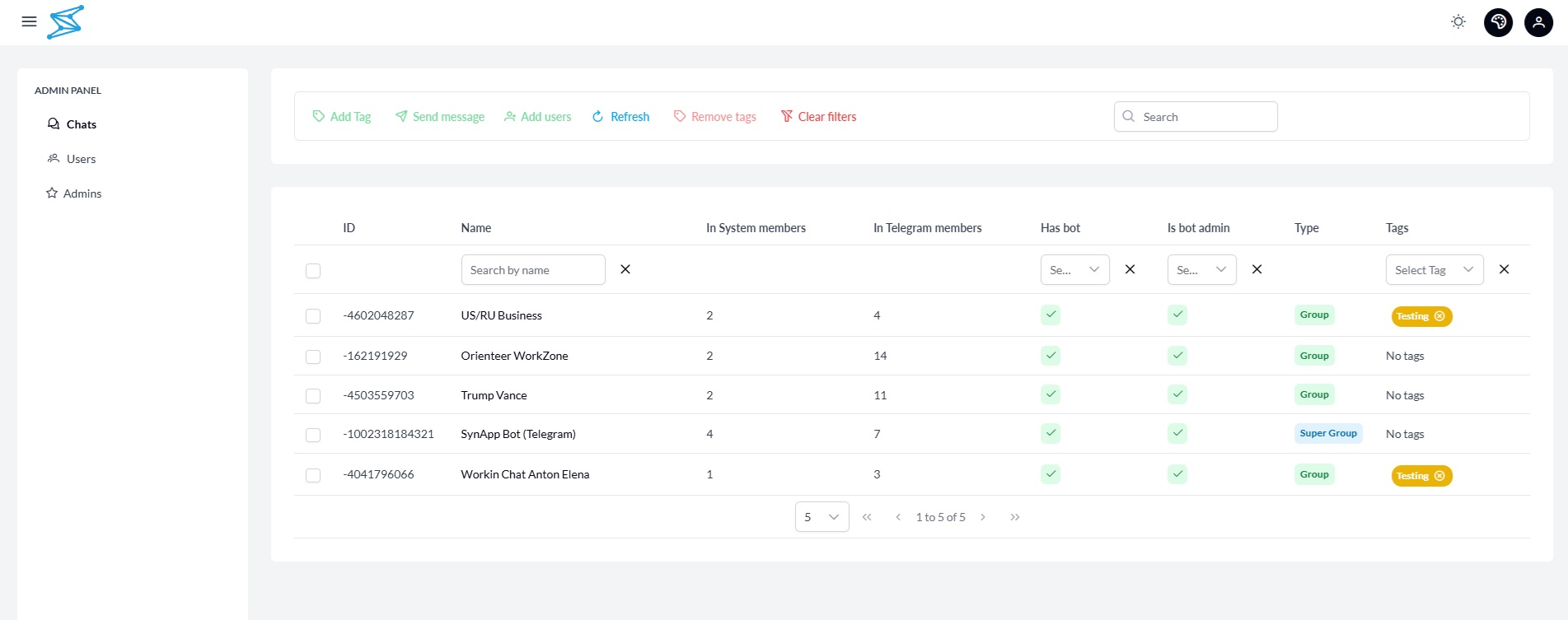Select the Workin Chat Anton Elena checkbox
Screen dimensions: 1568x620
click(313, 475)
